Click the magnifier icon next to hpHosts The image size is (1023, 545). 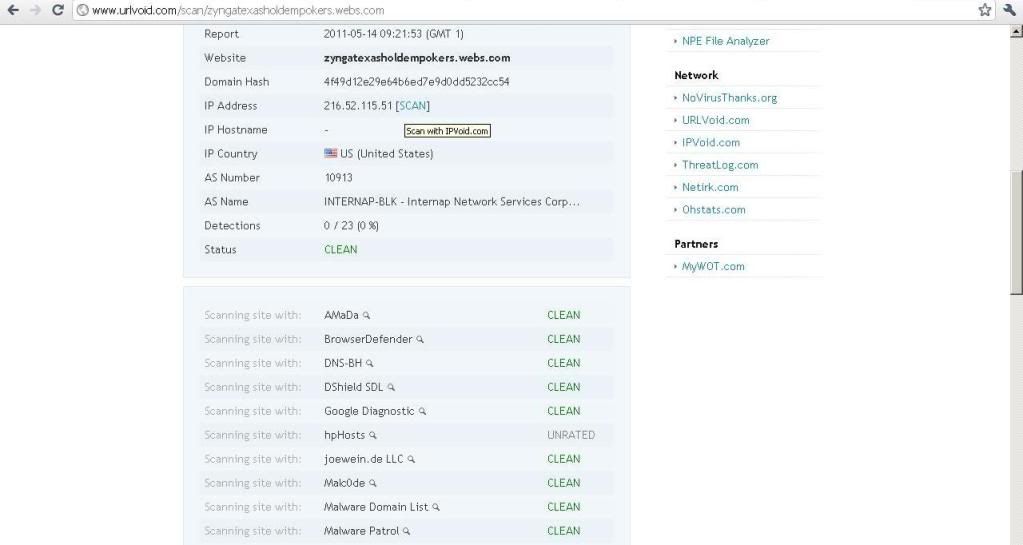pos(373,435)
